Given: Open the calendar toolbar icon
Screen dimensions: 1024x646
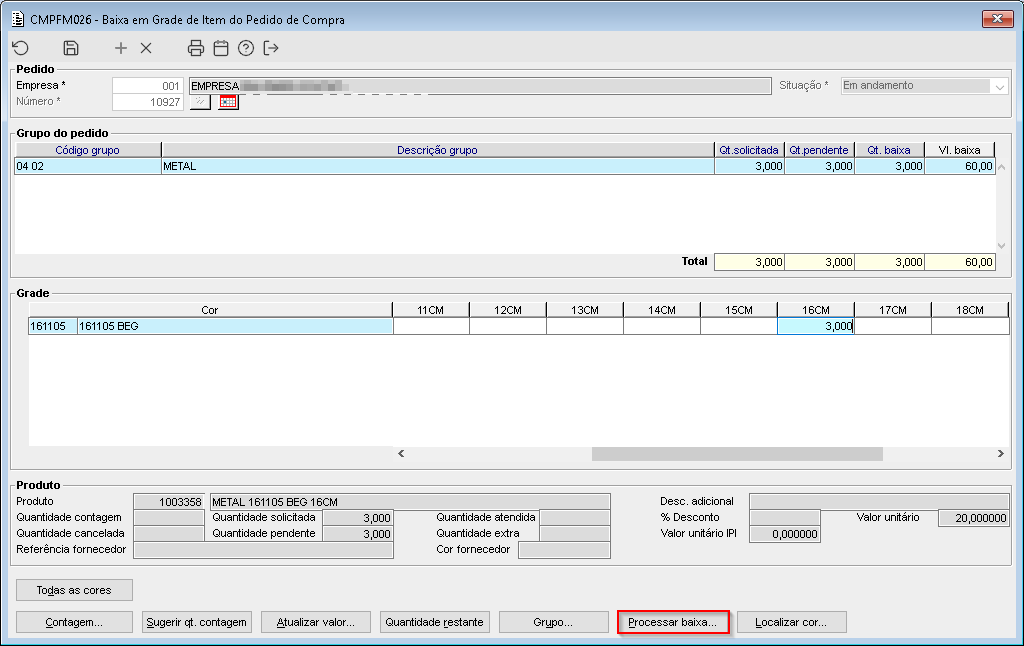Looking at the screenshot, I should pyautogui.click(x=221, y=48).
